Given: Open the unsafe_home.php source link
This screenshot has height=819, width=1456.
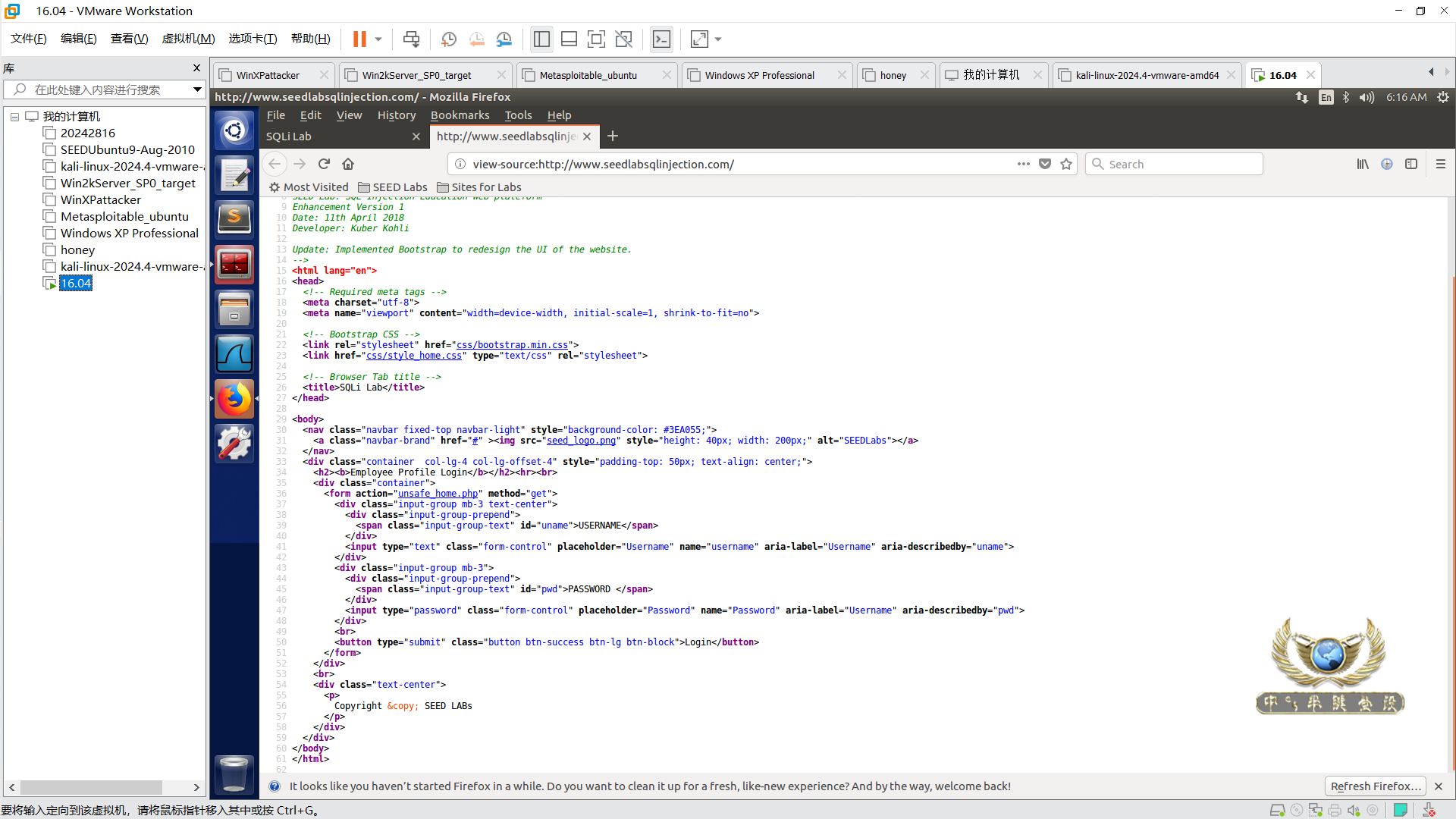Looking at the screenshot, I should [438, 494].
